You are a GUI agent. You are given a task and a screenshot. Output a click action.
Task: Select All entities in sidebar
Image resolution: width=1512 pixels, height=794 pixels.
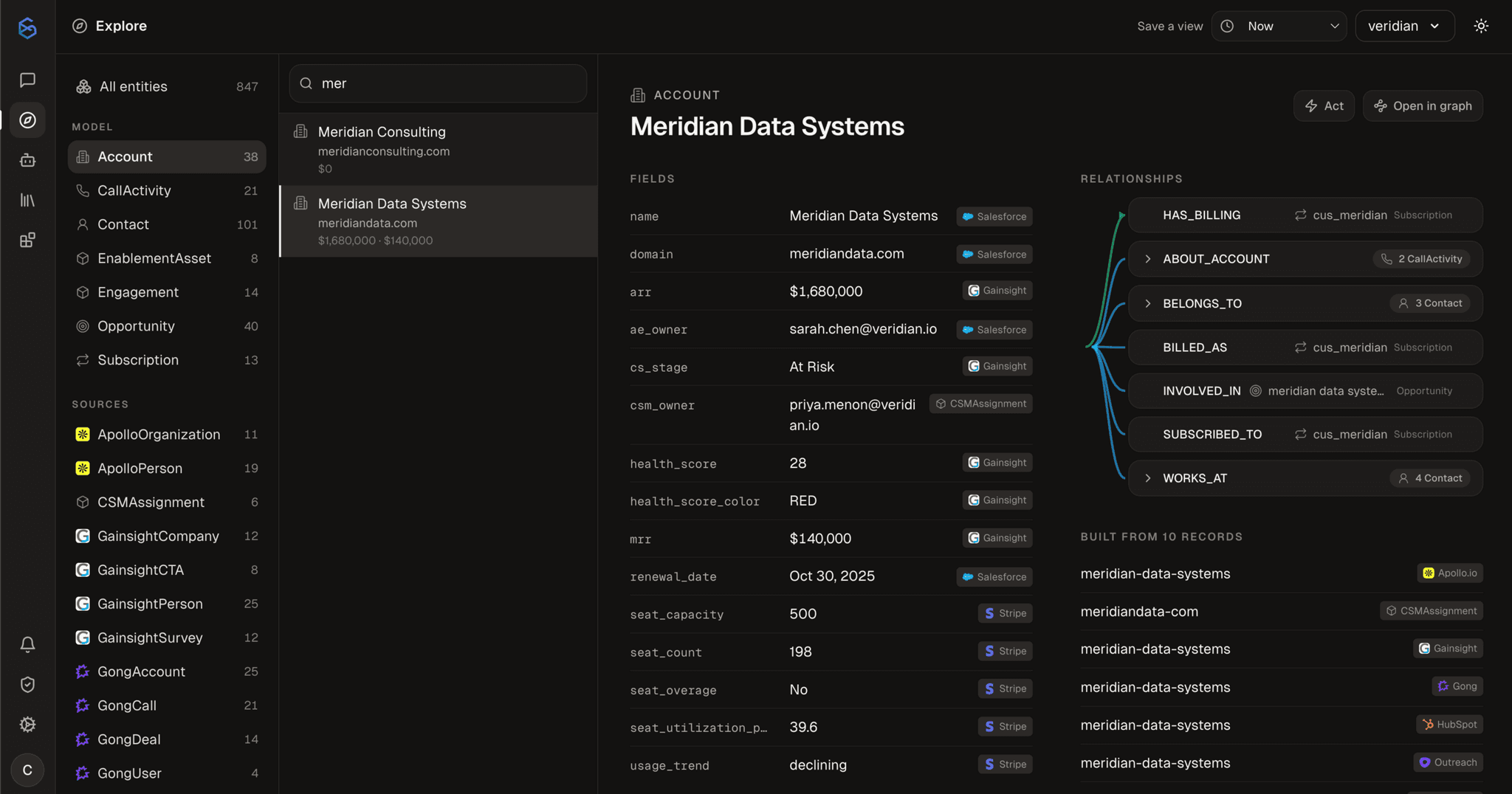(x=167, y=86)
